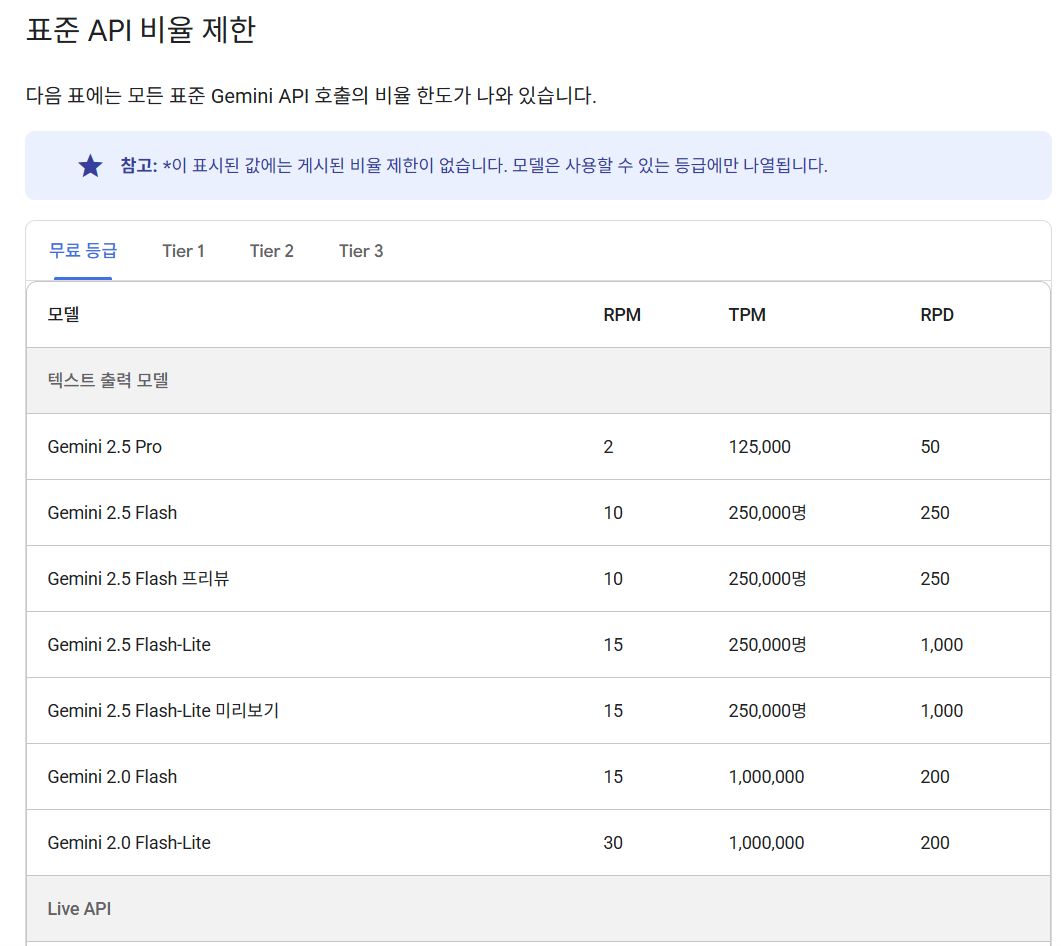
Task: Click RPM 10 in Gemini 2.5 Flash 프리뷰 row
Action: 613,579
